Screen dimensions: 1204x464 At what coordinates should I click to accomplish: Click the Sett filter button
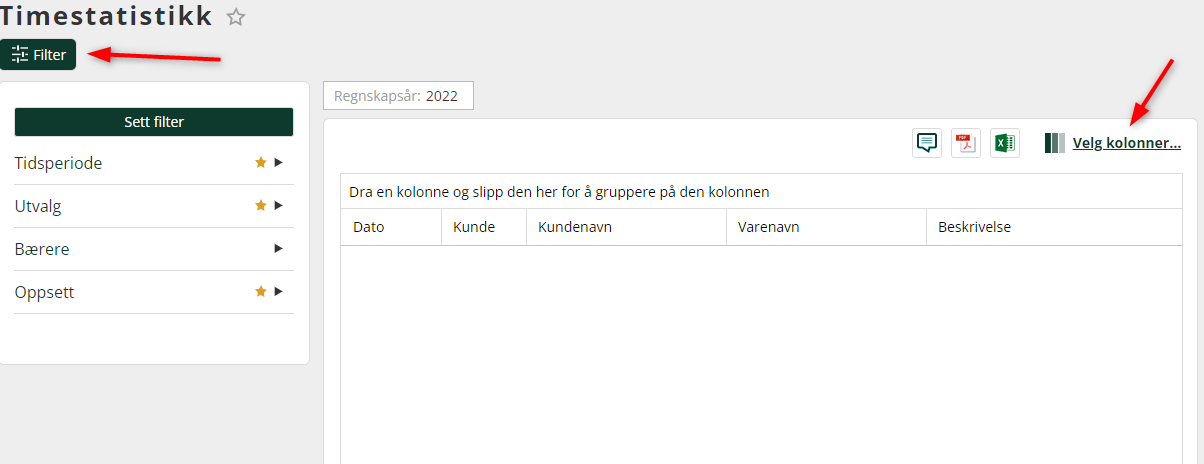(154, 122)
